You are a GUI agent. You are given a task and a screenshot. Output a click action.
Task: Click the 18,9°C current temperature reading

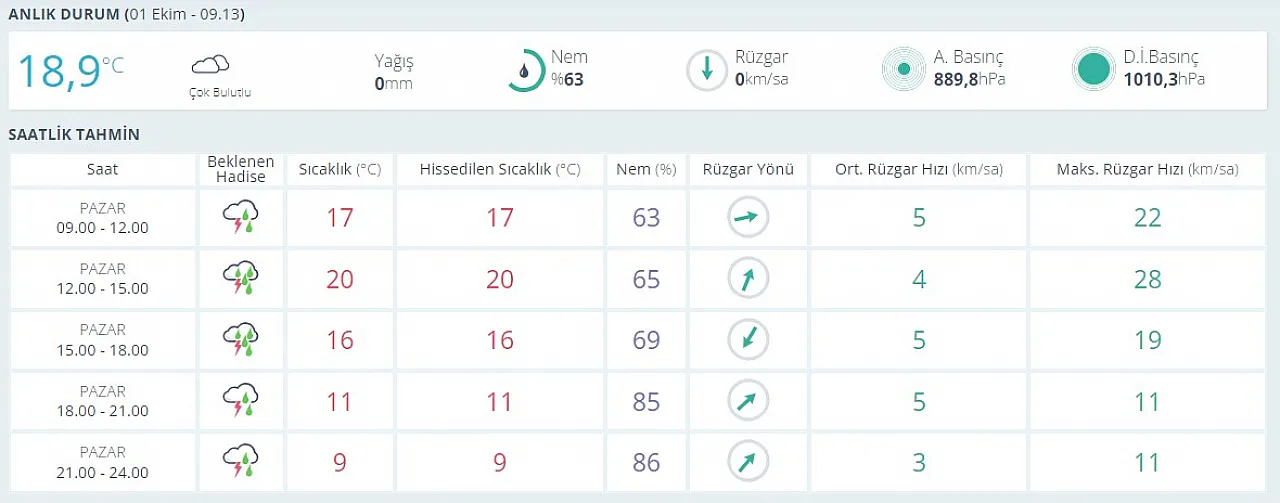coord(70,71)
